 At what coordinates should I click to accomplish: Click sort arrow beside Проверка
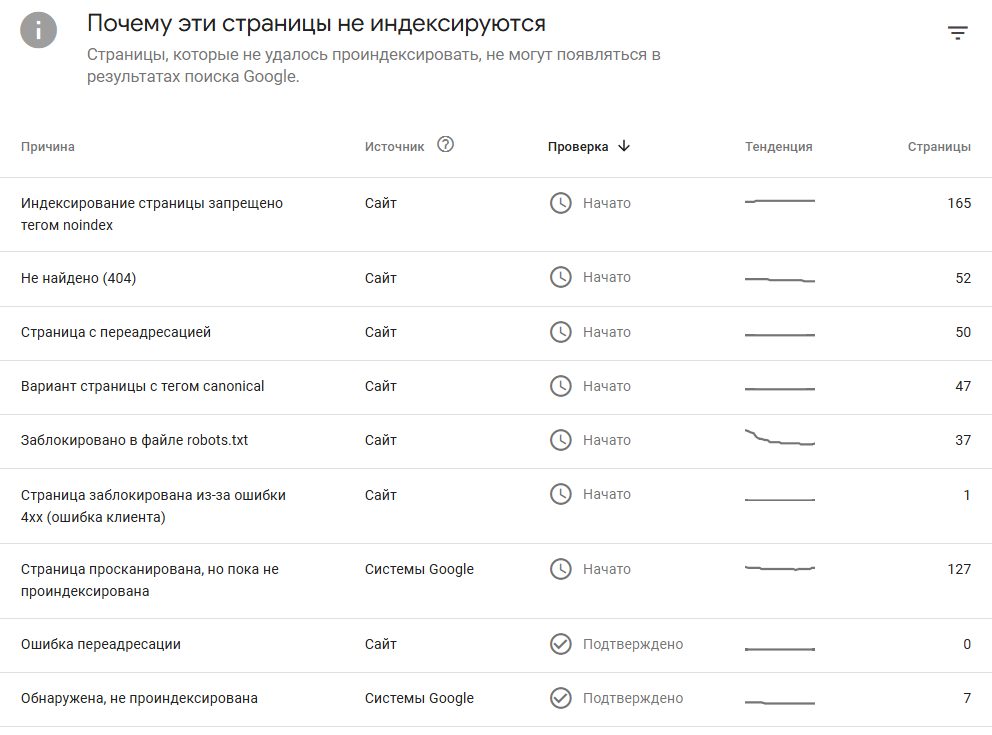click(x=624, y=146)
